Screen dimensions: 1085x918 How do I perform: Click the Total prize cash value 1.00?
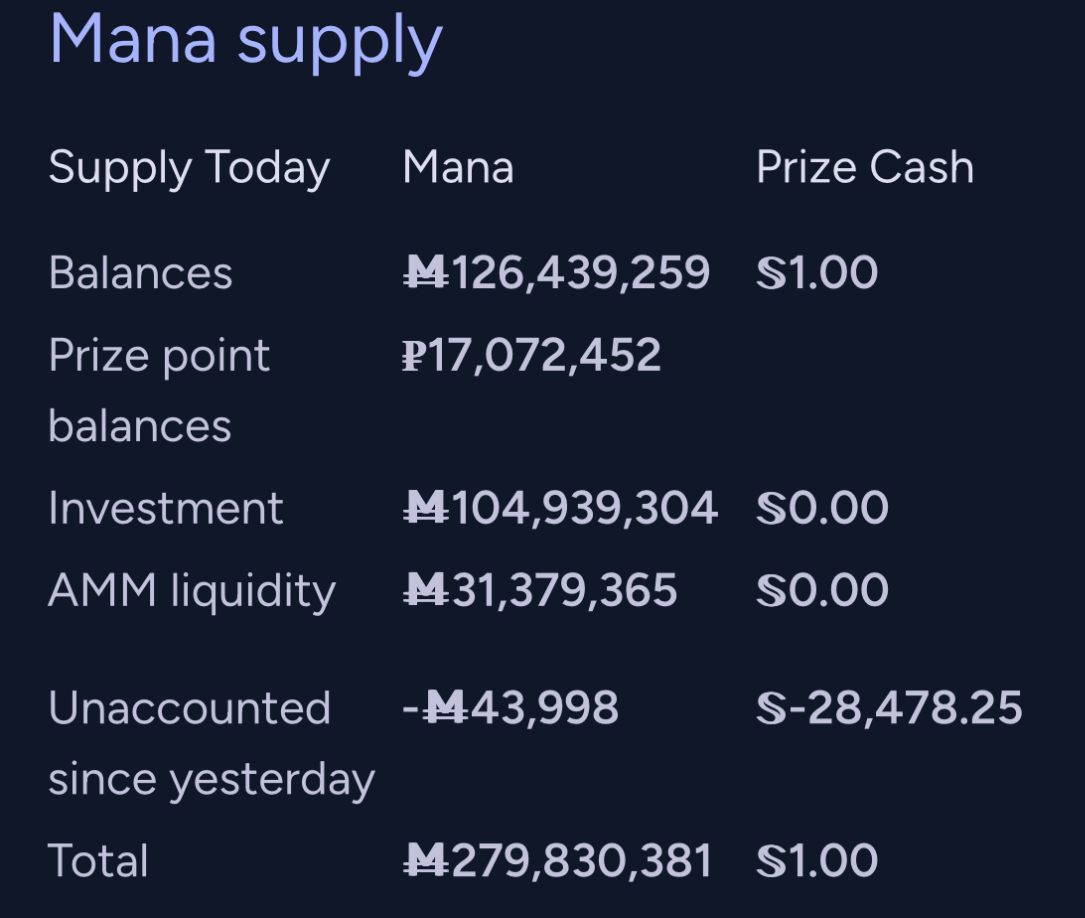tap(833, 861)
